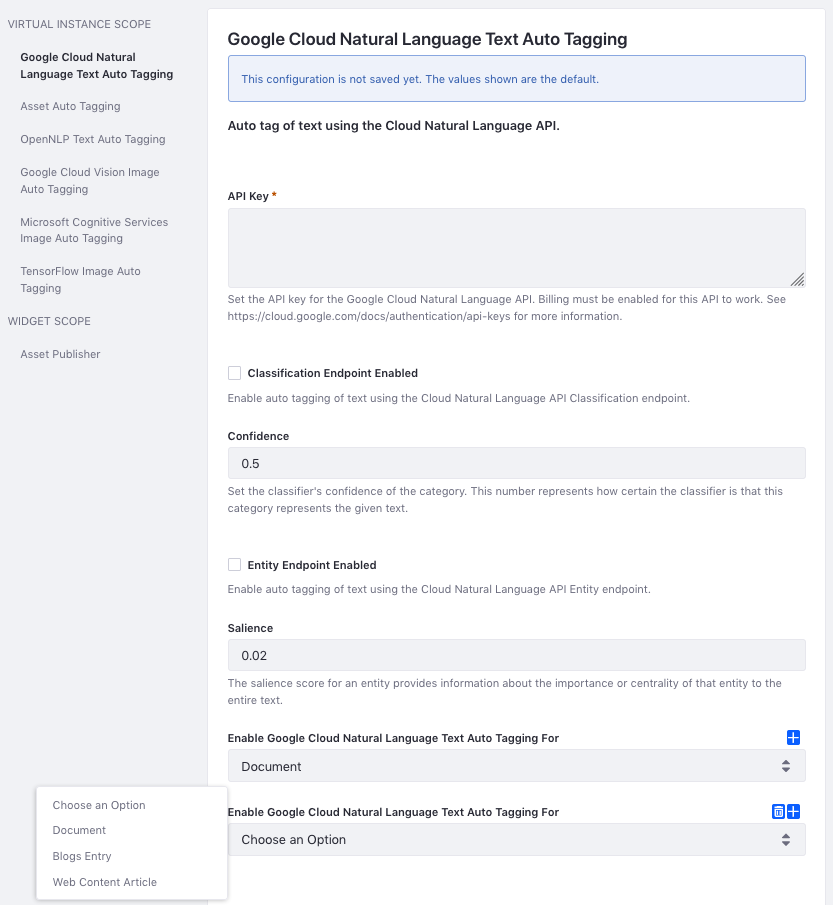Click the Classification Endpoint Enabled label
This screenshot has height=905, width=833.
[x=333, y=373]
